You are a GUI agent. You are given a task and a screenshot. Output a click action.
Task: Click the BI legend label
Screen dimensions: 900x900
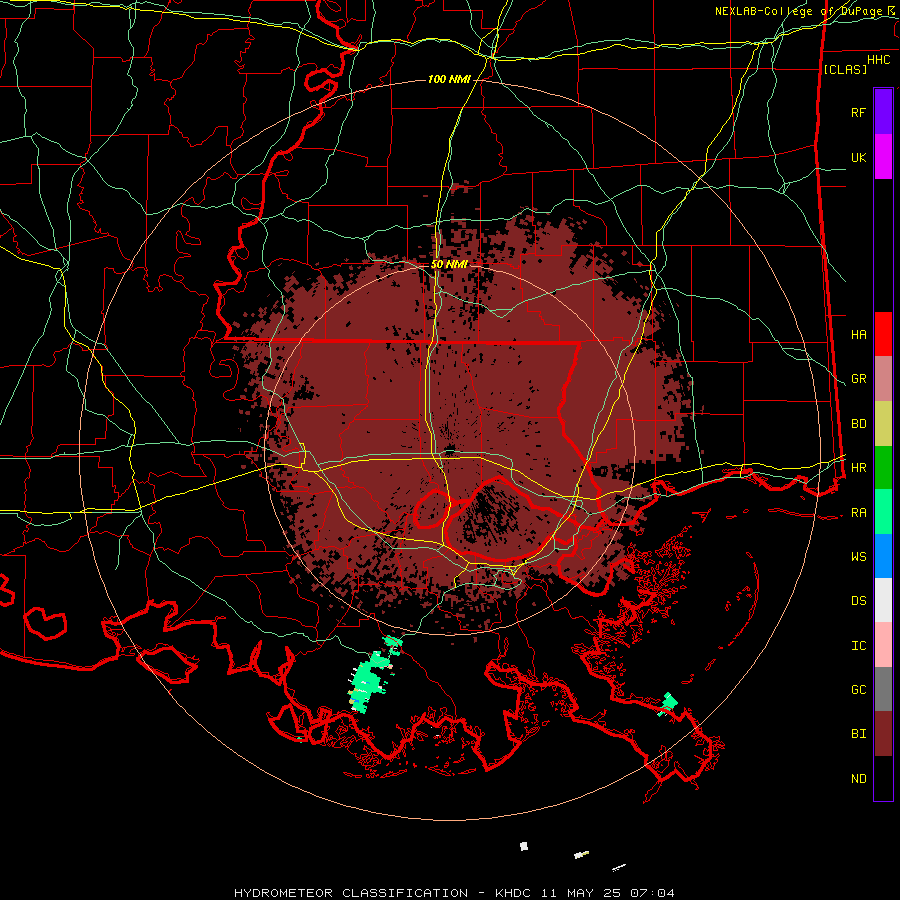point(858,734)
